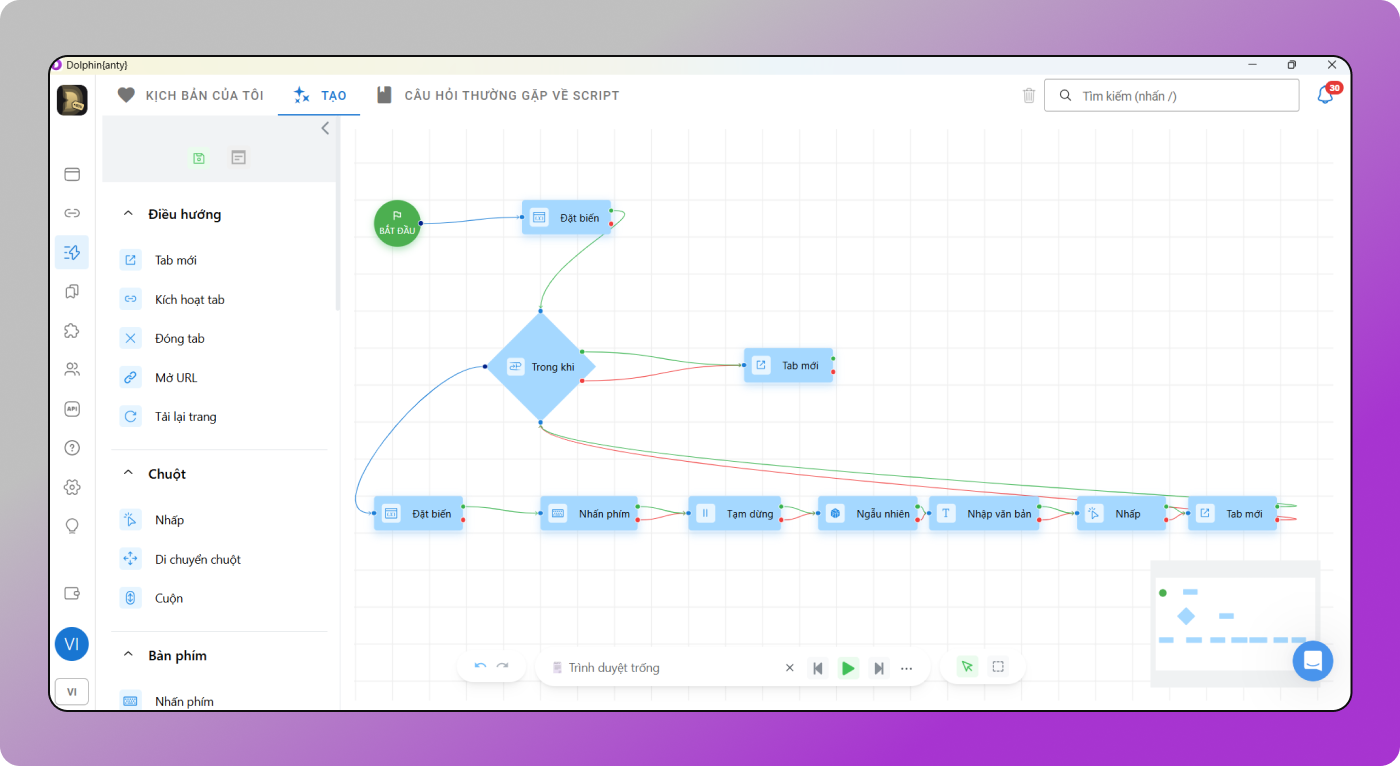The height and width of the screenshot is (766, 1400).
Task: Open the support chat bubble
Action: coord(1312,661)
